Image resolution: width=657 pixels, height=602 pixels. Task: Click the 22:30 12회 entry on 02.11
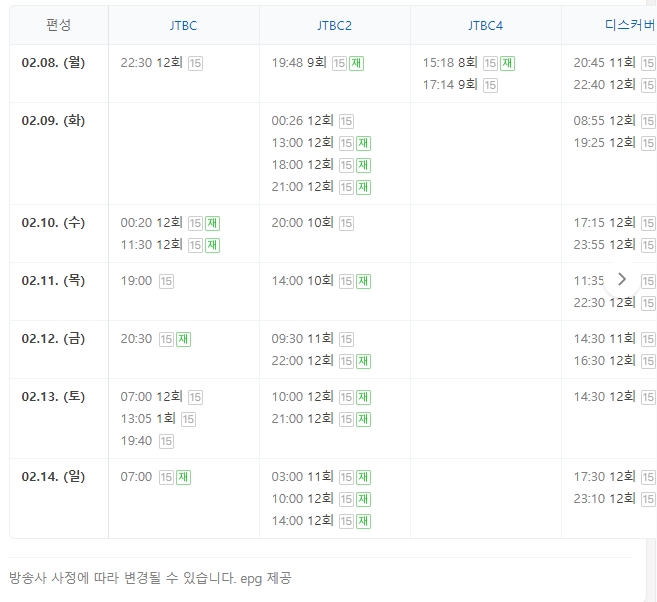pyautogui.click(x=604, y=302)
